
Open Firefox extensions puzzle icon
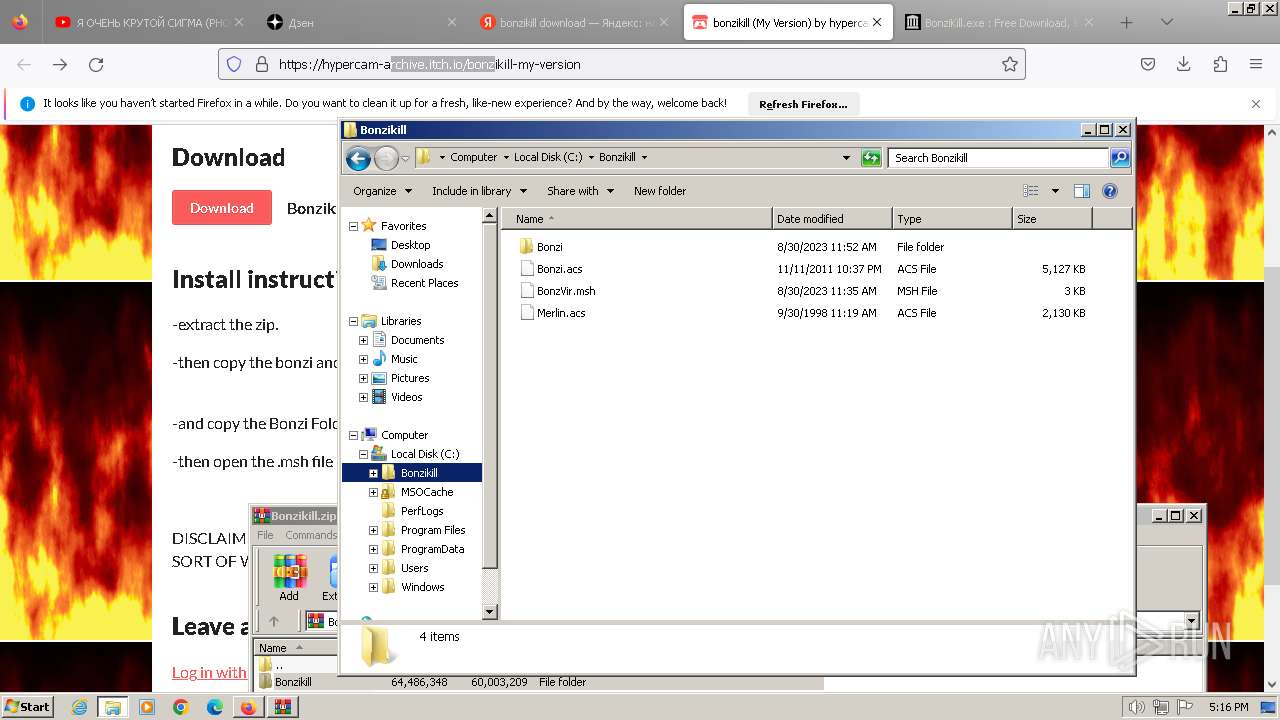coord(1220,64)
